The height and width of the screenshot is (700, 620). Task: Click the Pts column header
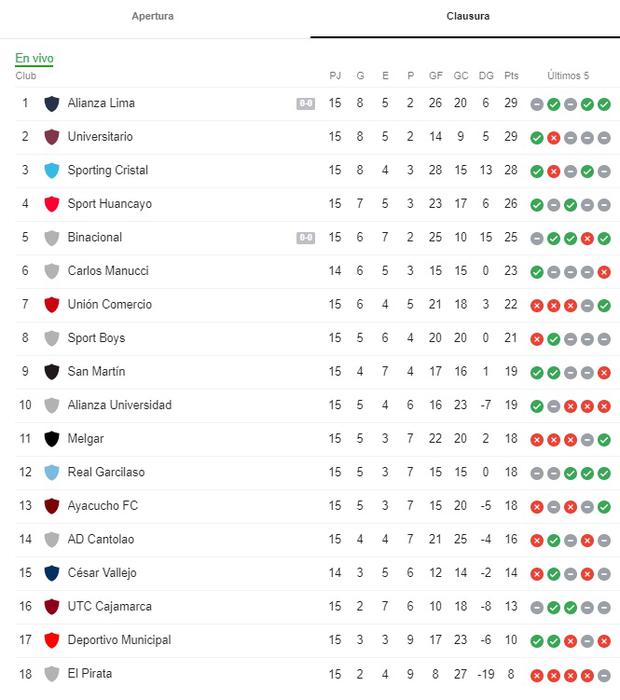(512, 76)
